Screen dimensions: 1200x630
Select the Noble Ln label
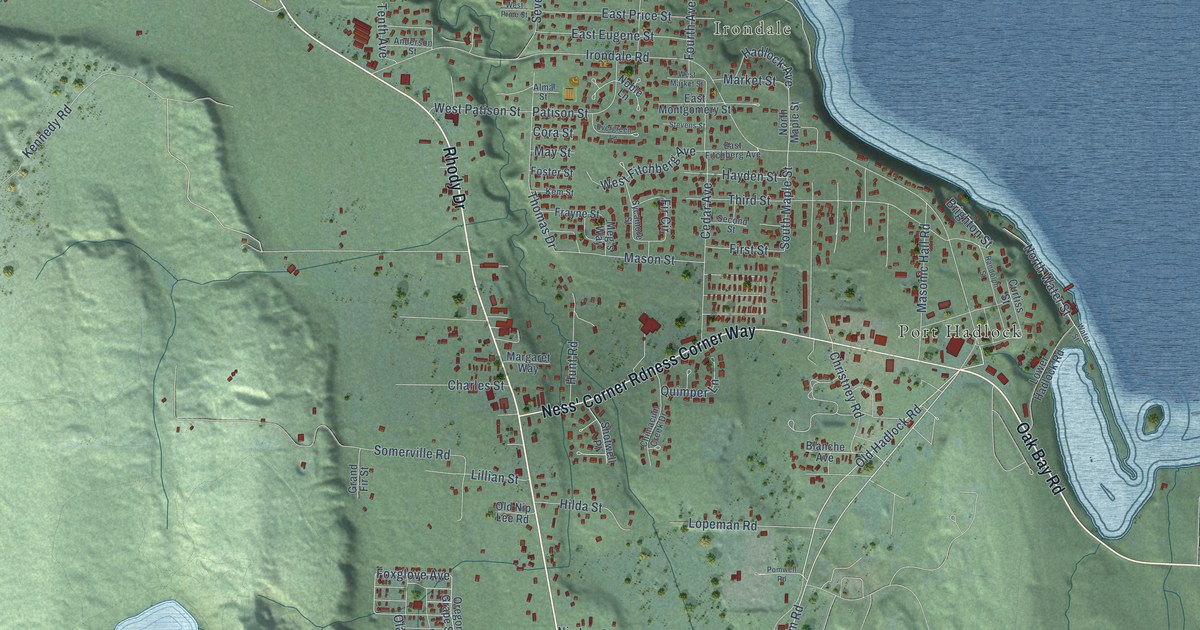[x=632, y=89]
